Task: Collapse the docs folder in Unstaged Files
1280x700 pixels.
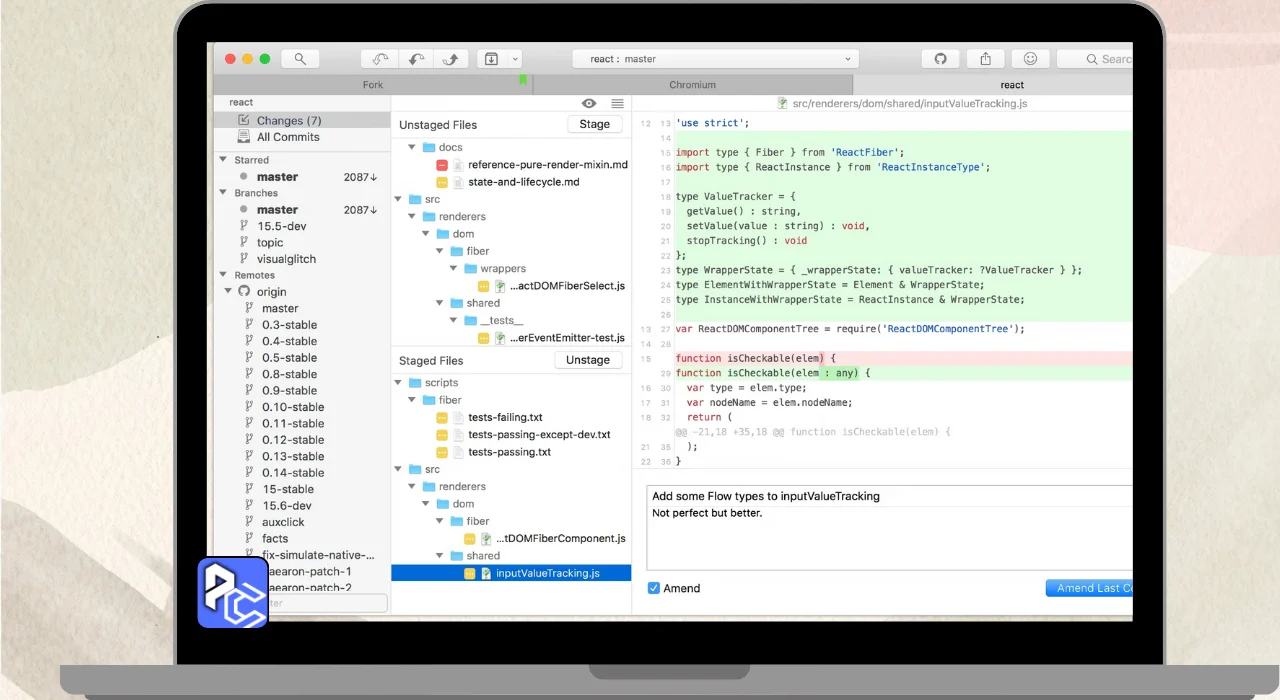Action: click(x=411, y=148)
